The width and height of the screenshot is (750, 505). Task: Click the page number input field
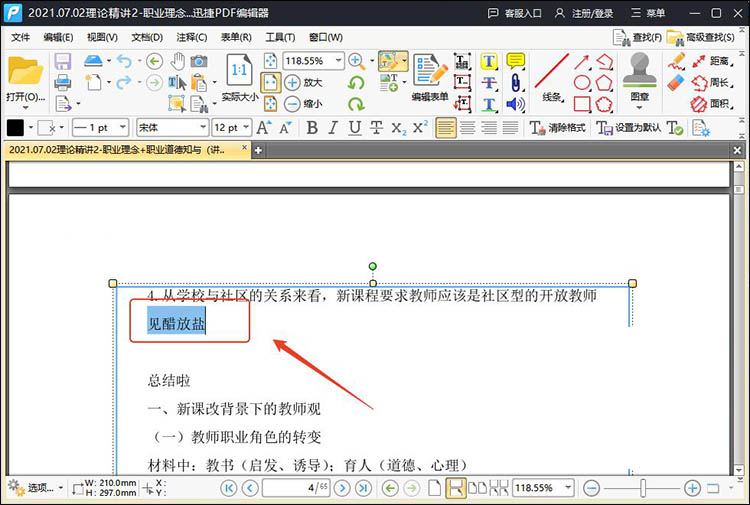point(296,488)
